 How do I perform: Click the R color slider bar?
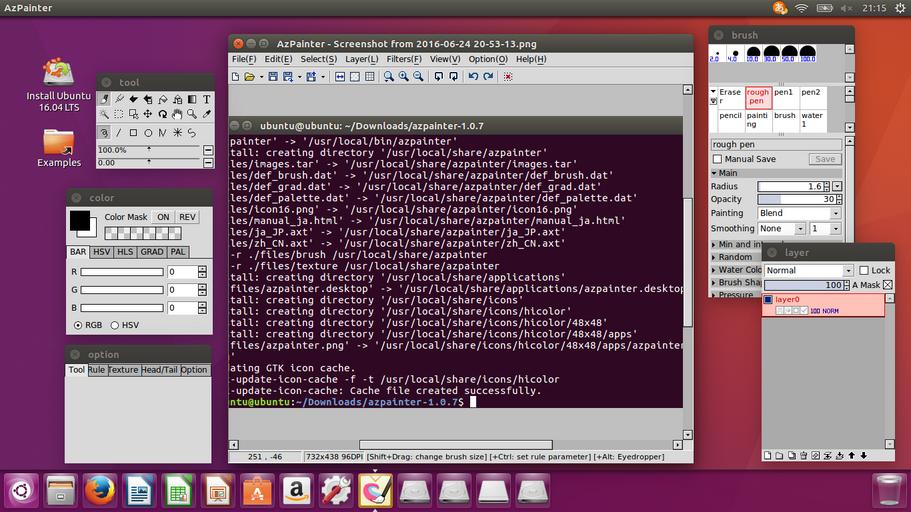[x=122, y=272]
